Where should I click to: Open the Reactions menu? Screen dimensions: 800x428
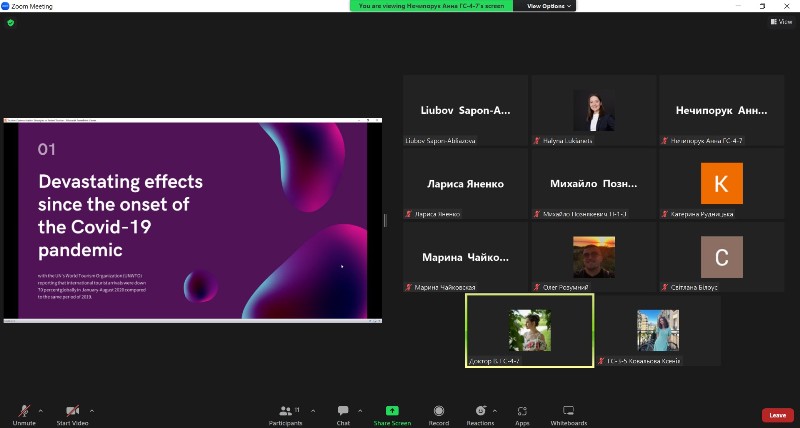click(480, 413)
